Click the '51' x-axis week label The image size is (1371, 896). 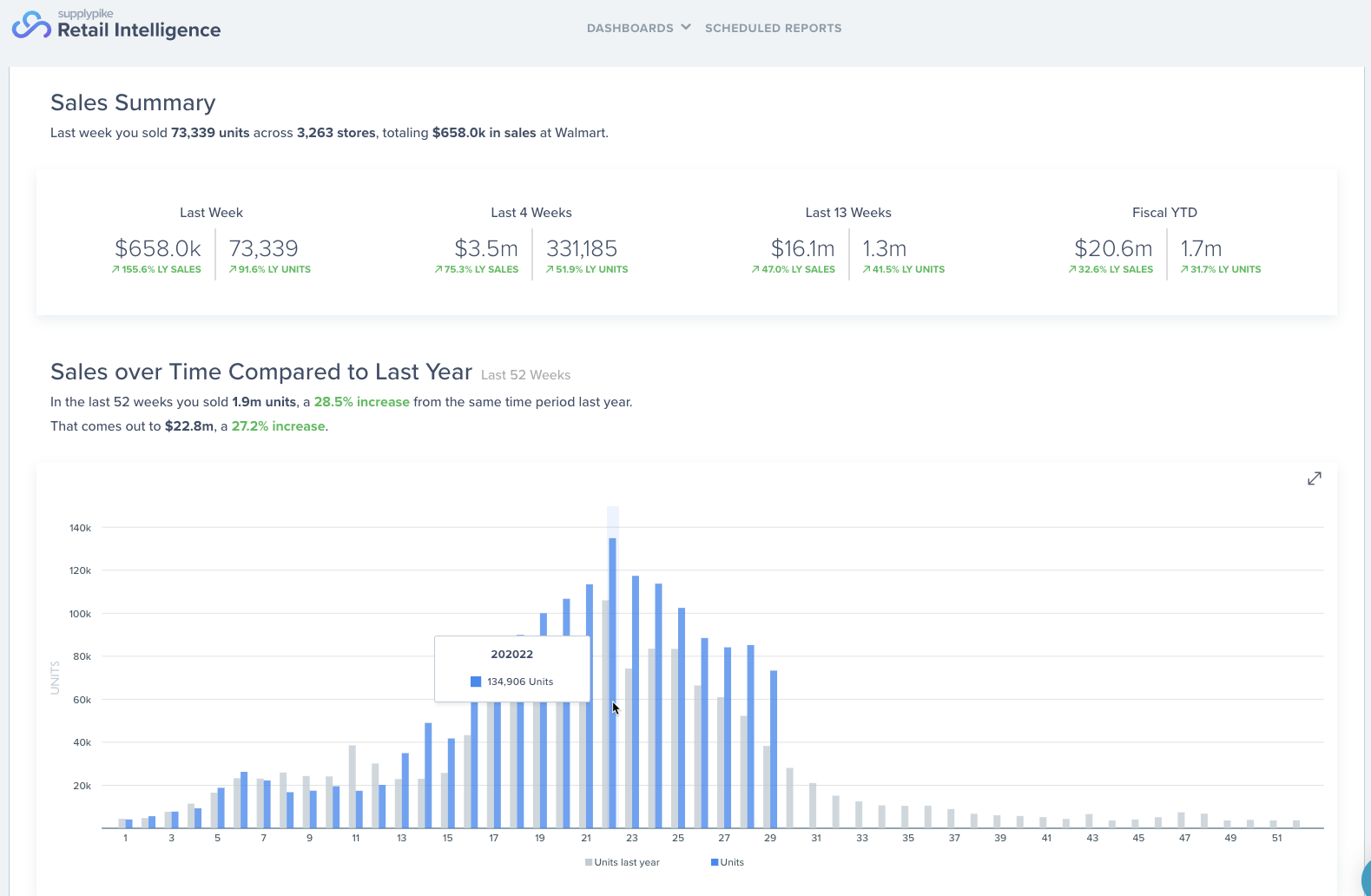tap(1276, 838)
